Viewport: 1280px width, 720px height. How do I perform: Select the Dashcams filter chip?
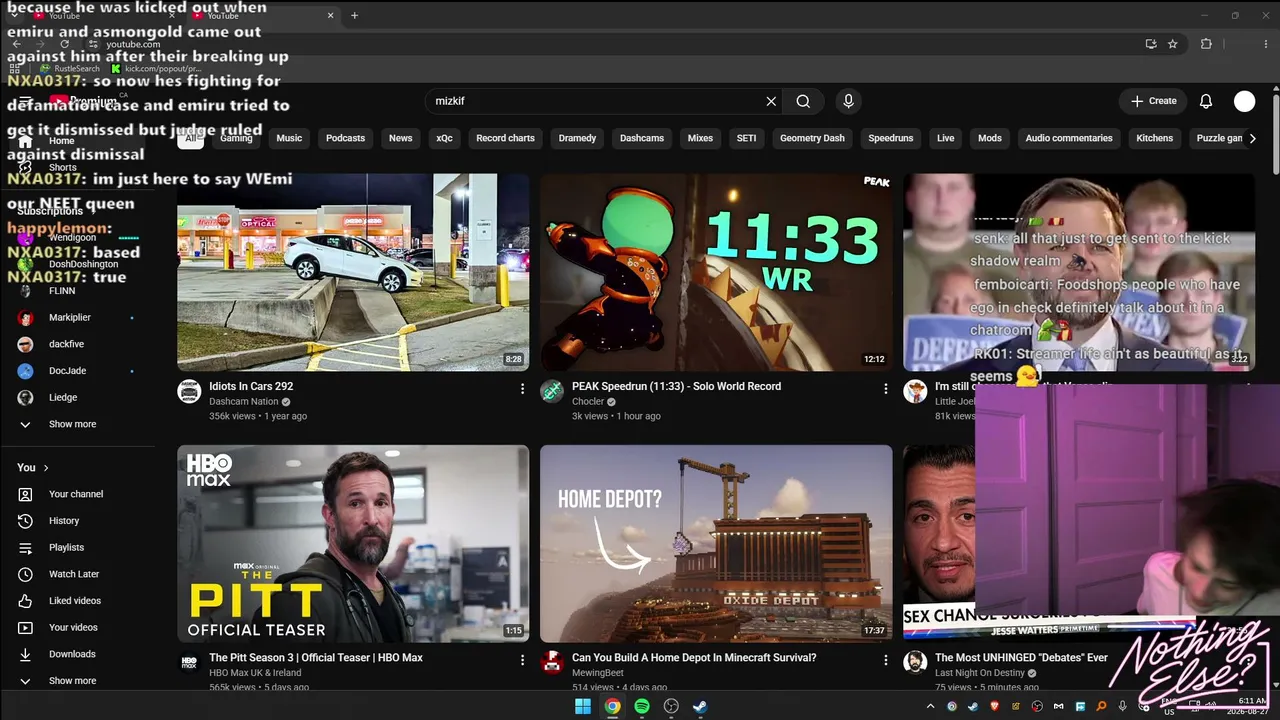[642, 138]
